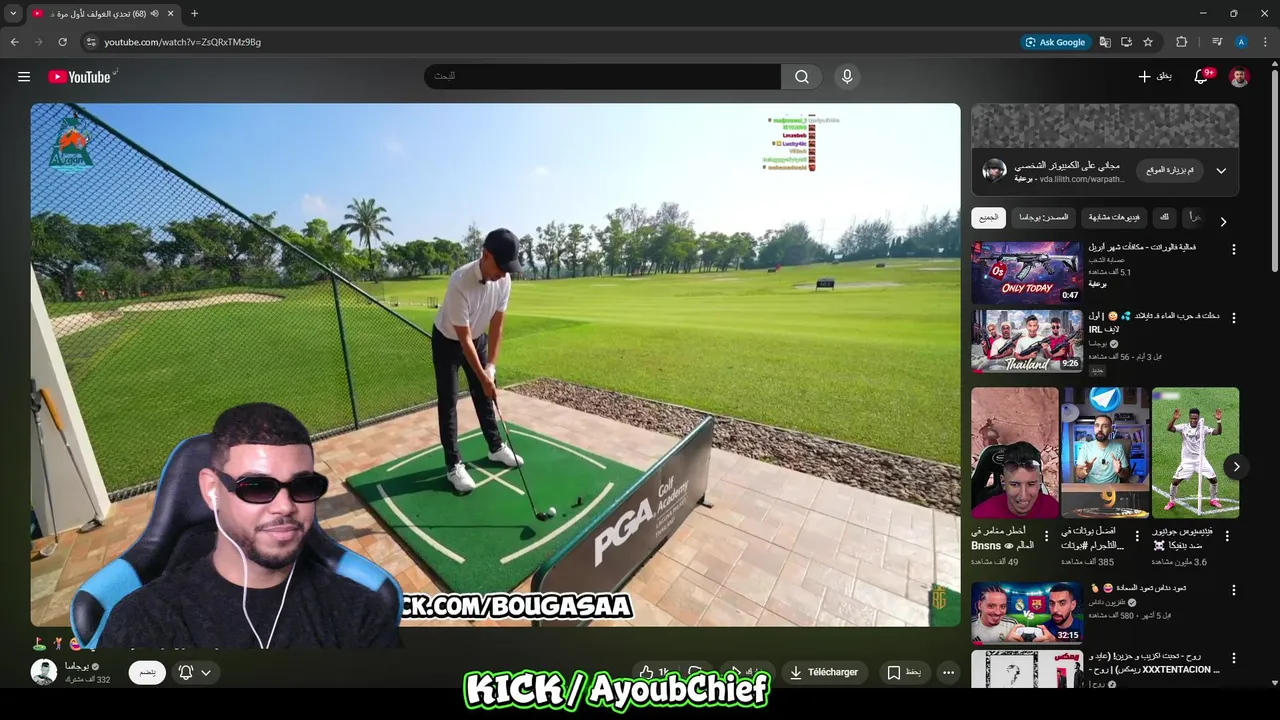Screen dimensions: 1280x720
Task: Open the بوجاسا channel name link
Action: 77,666
